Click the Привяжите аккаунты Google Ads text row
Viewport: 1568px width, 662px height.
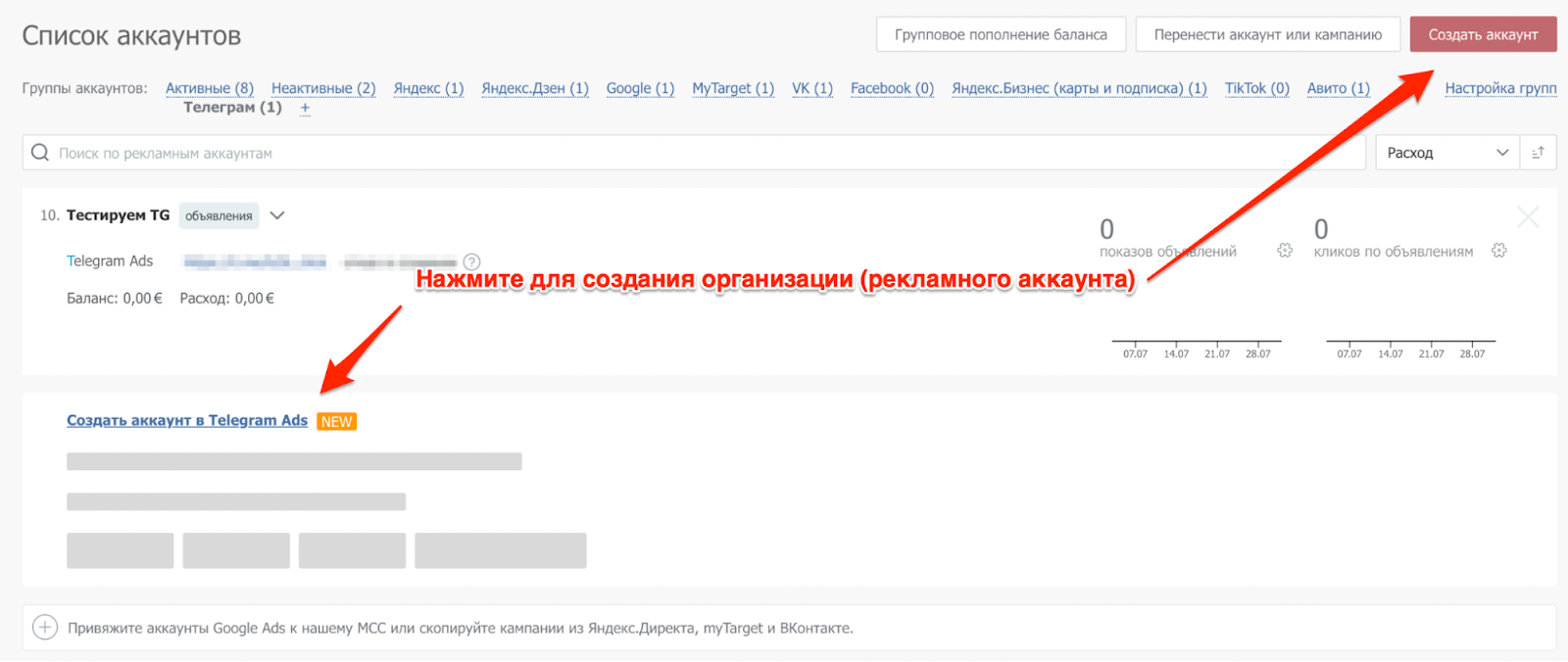pos(461,628)
